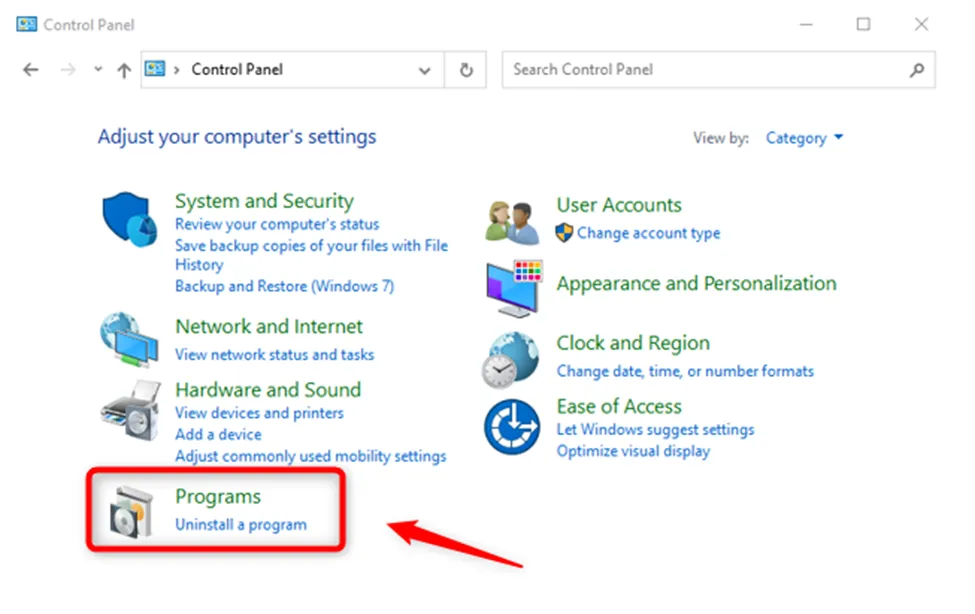Go back with the left arrow button
The width and height of the screenshot is (975, 614).
click(x=31, y=70)
